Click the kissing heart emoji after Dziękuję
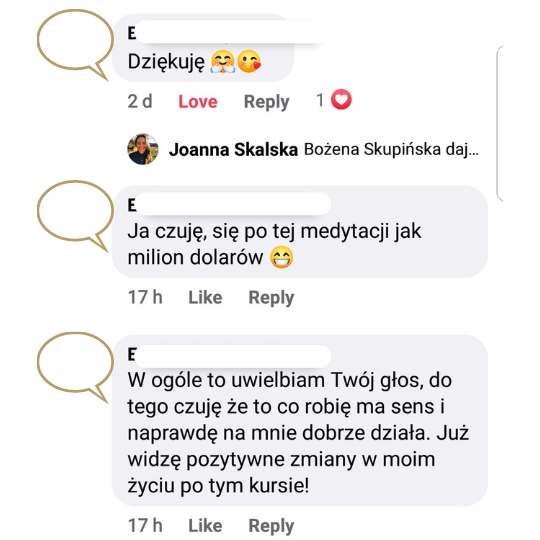This screenshot has height=540, width=540. pos(249,62)
